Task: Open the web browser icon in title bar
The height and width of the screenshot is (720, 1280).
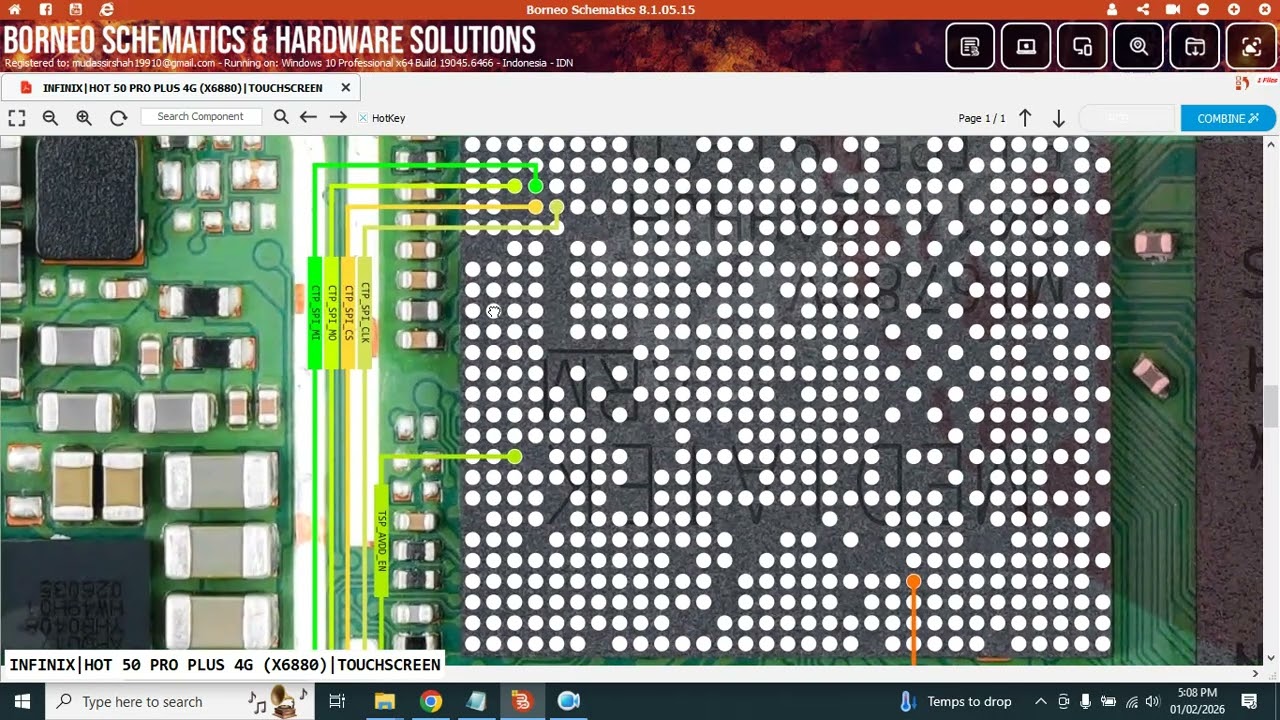Action: [107, 9]
